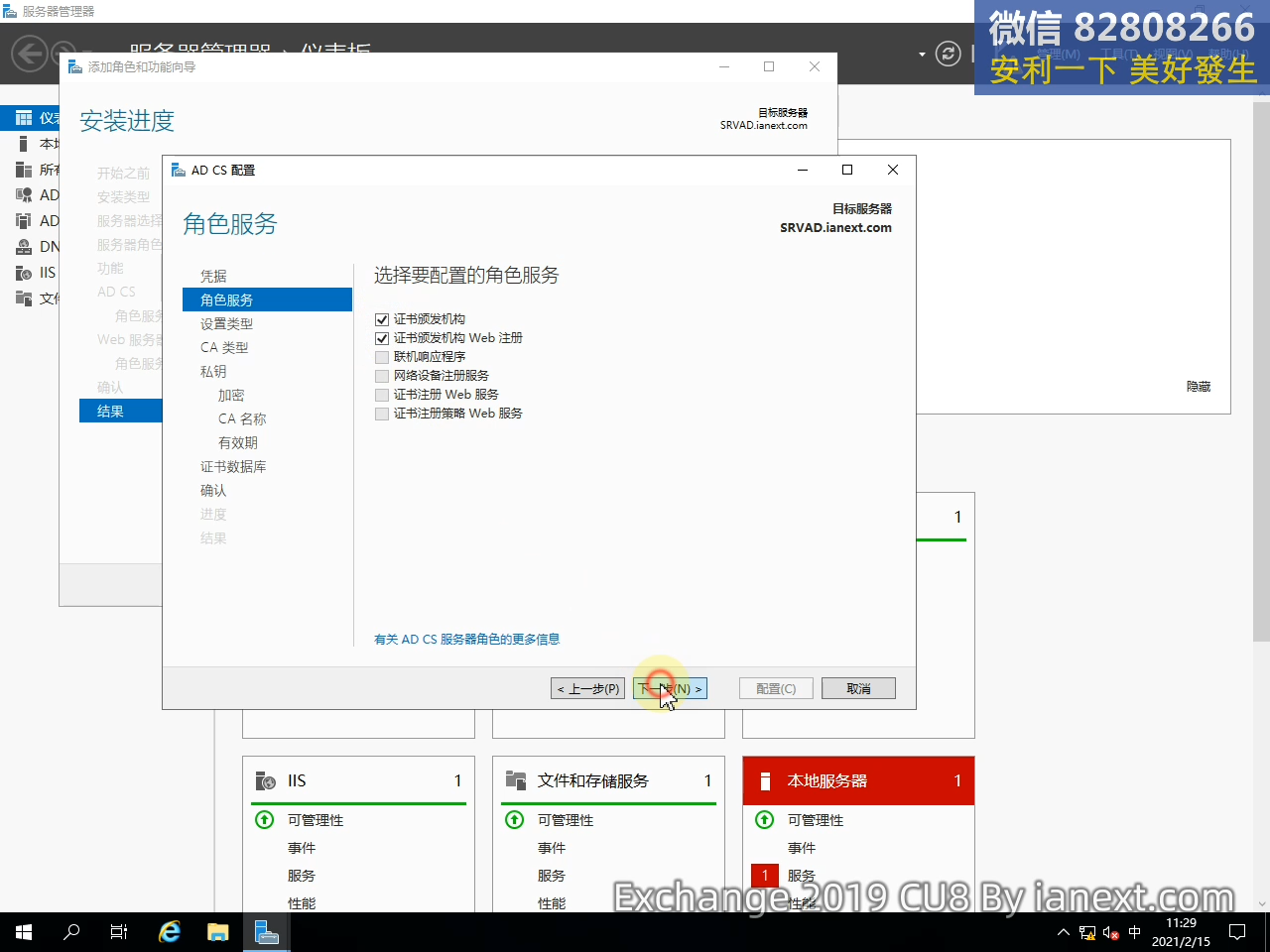Switch the 中 input method indicator
Screen dimensions: 1270x952
point(1135,932)
